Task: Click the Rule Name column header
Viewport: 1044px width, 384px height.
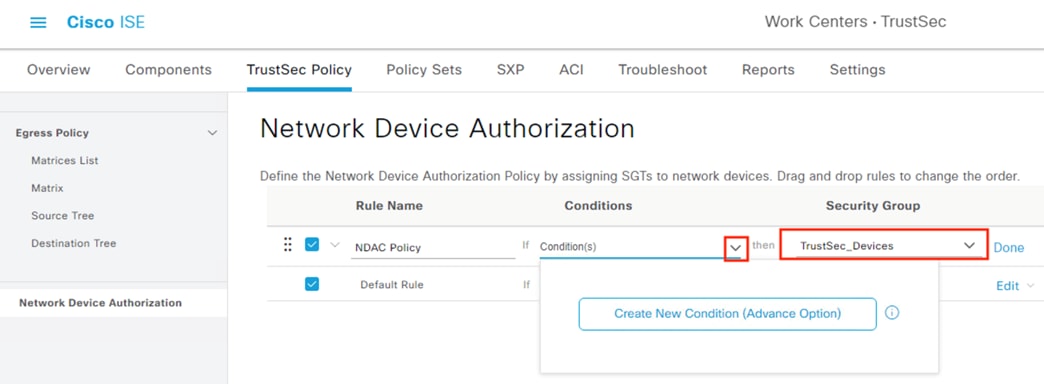Action: pos(390,206)
